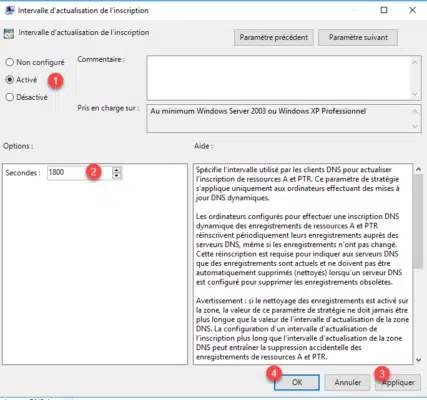Click the Annuler button
The image size is (427, 400).
347,382
